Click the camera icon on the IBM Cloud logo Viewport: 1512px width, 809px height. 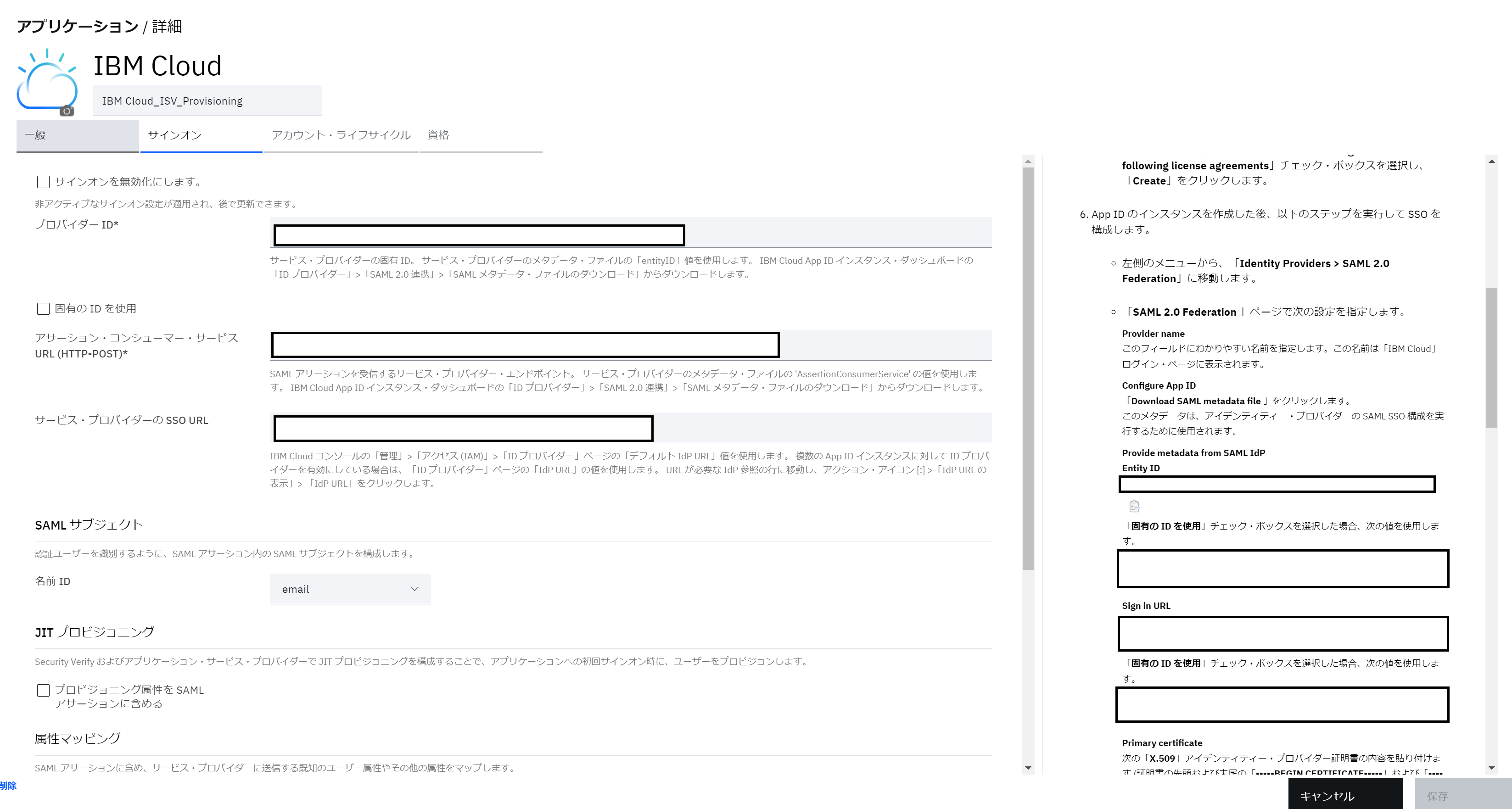[x=67, y=111]
